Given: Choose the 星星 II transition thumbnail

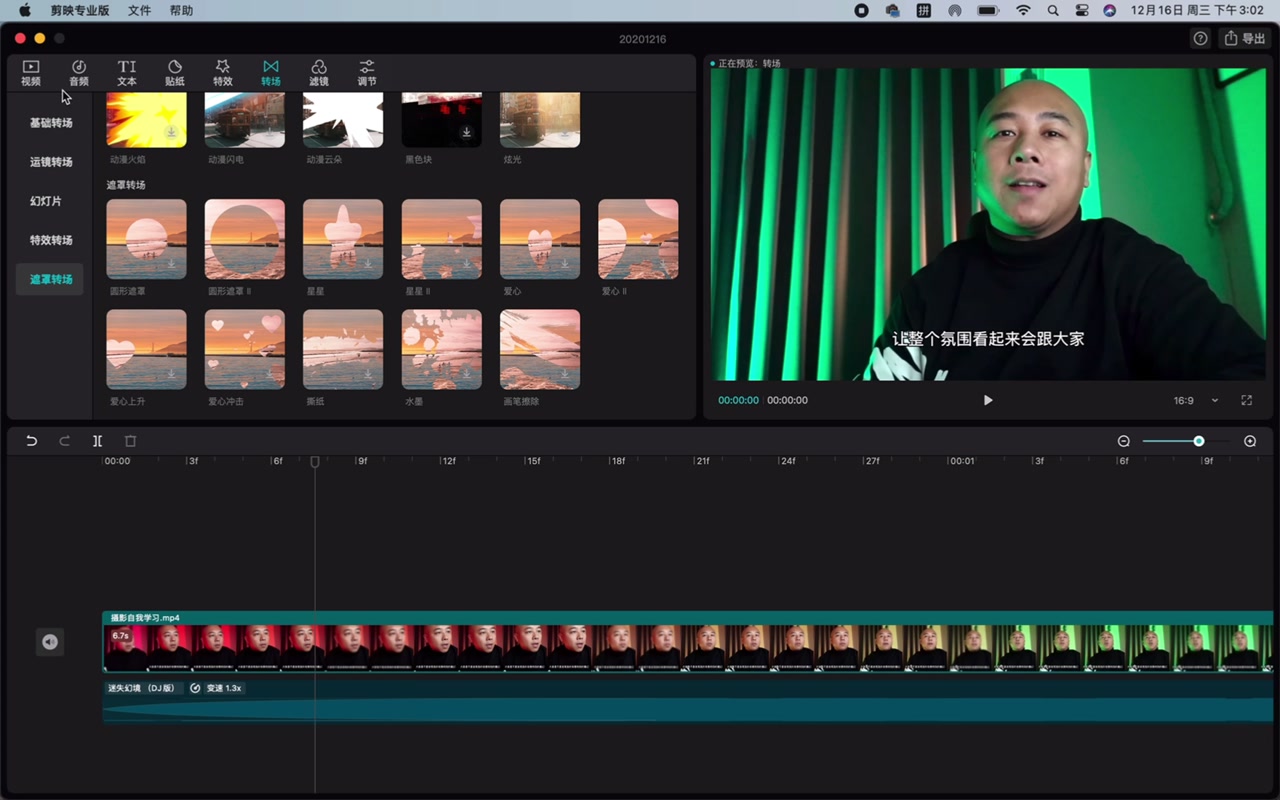Looking at the screenshot, I should (x=442, y=239).
